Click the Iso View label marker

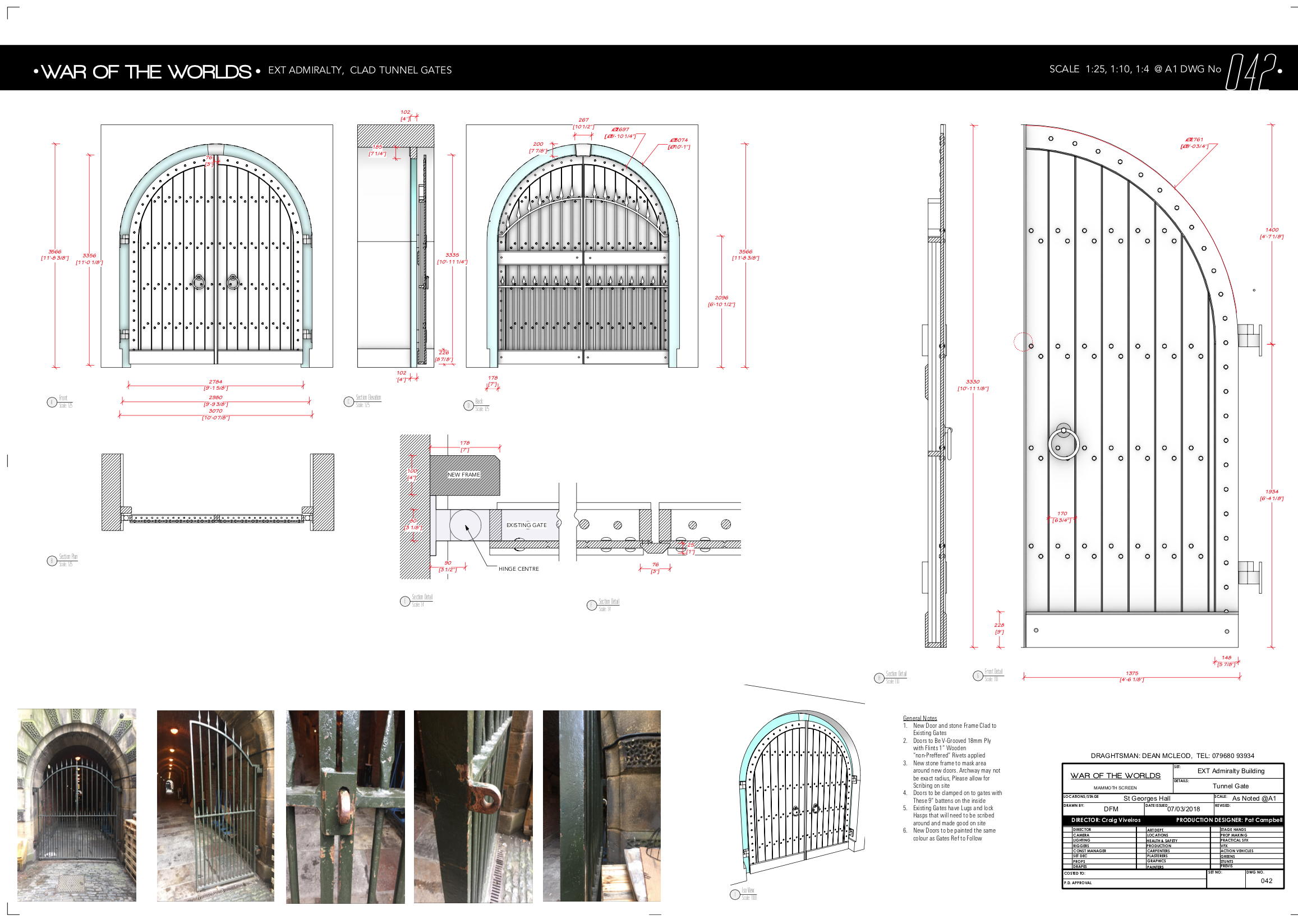tap(735, 894)
